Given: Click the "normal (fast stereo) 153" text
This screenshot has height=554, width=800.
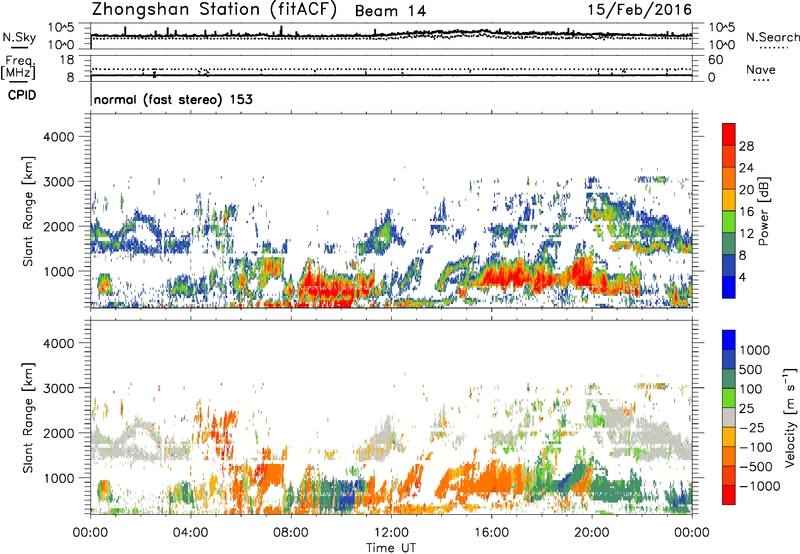Looking at the screenshot, I should [x=173, y=99].
